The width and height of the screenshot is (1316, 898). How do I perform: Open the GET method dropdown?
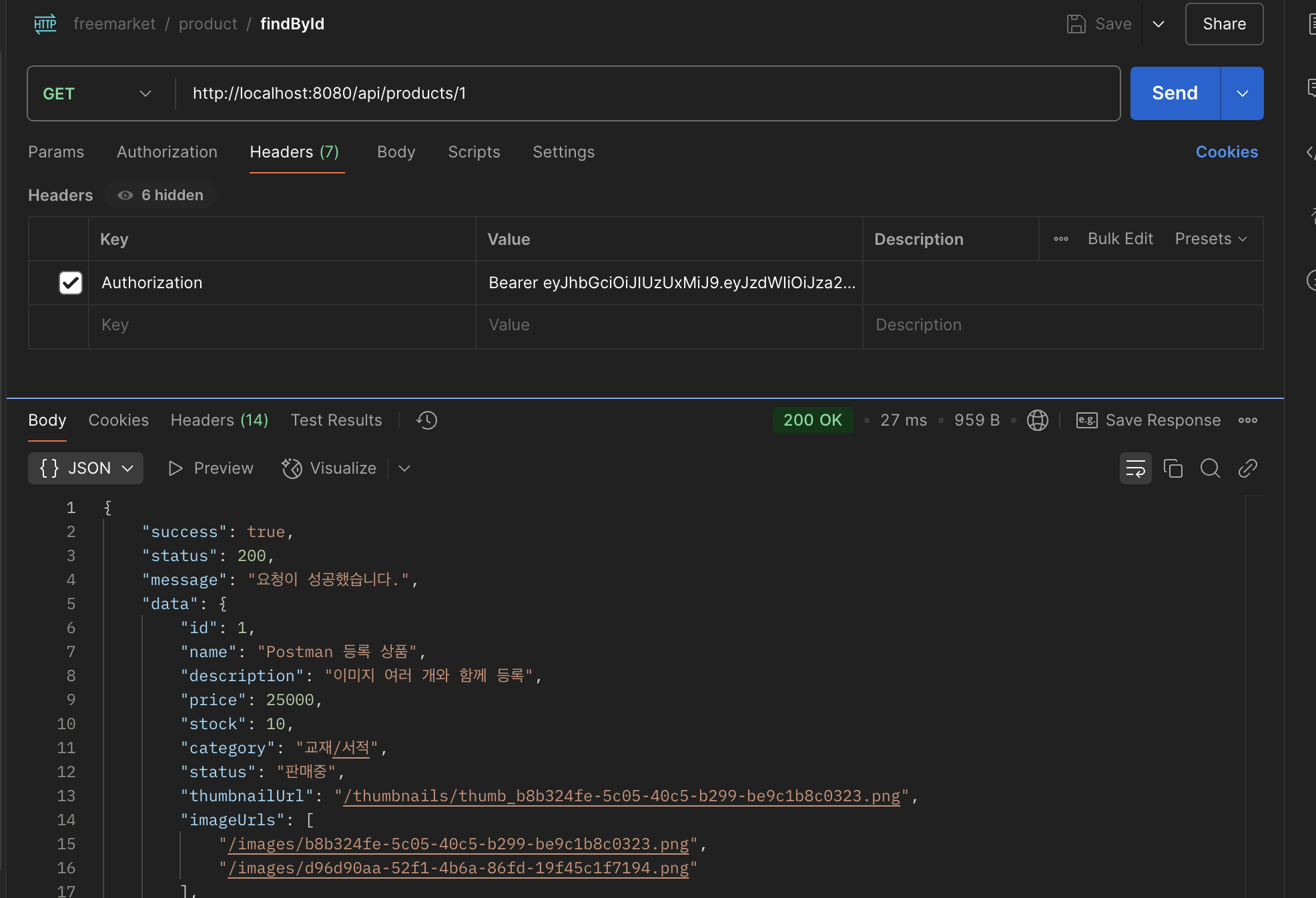coord(97,93)
